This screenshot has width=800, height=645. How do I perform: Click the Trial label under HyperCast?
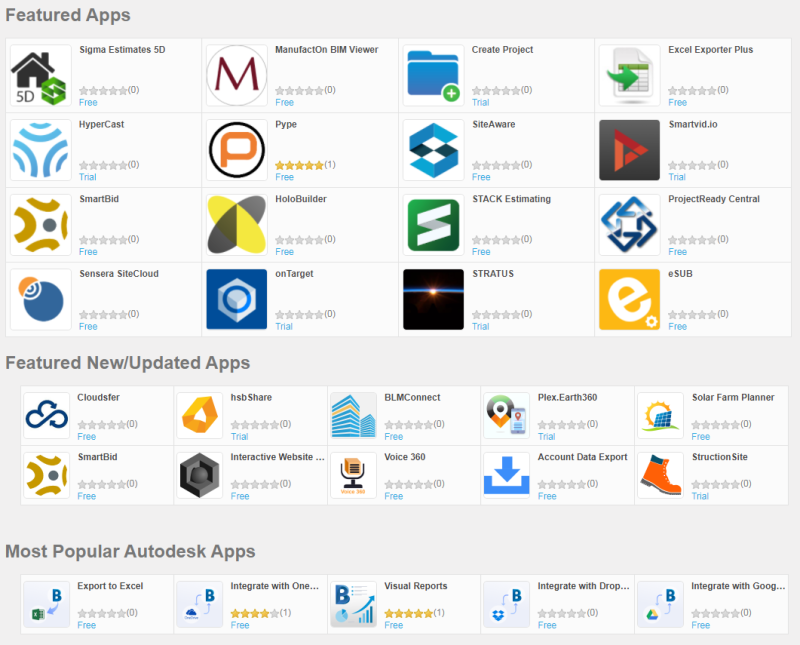(x=88, y=177)
